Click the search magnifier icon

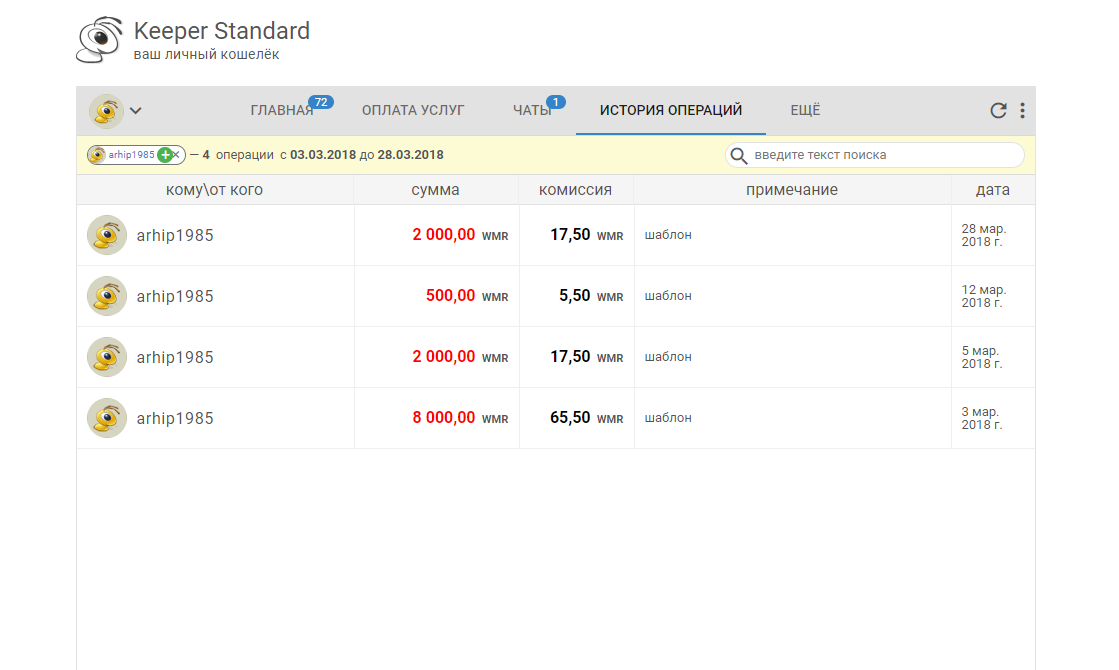[x=739, y=156]
